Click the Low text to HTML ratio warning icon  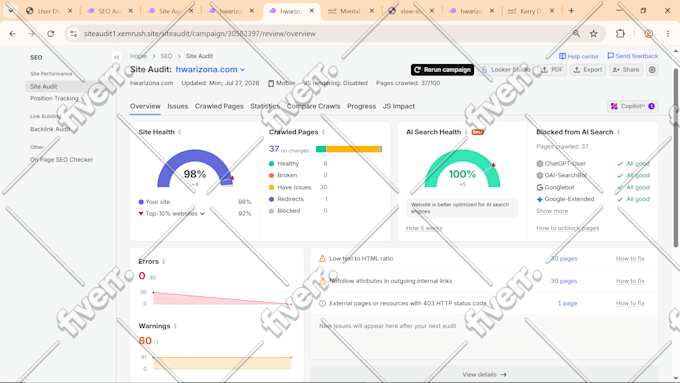tap(322, 259)
